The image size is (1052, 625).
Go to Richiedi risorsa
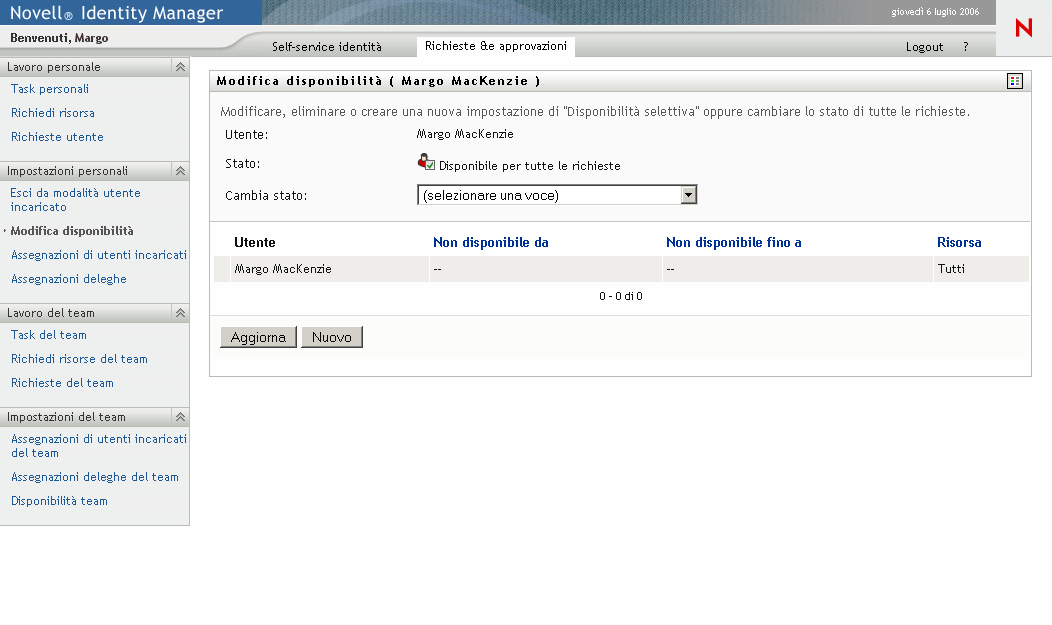[53, 113]
